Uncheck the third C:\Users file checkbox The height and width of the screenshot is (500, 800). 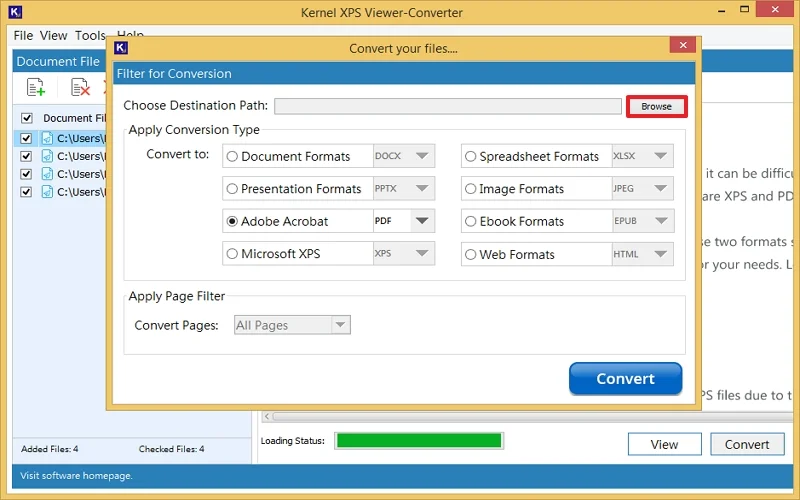[26, 174]
